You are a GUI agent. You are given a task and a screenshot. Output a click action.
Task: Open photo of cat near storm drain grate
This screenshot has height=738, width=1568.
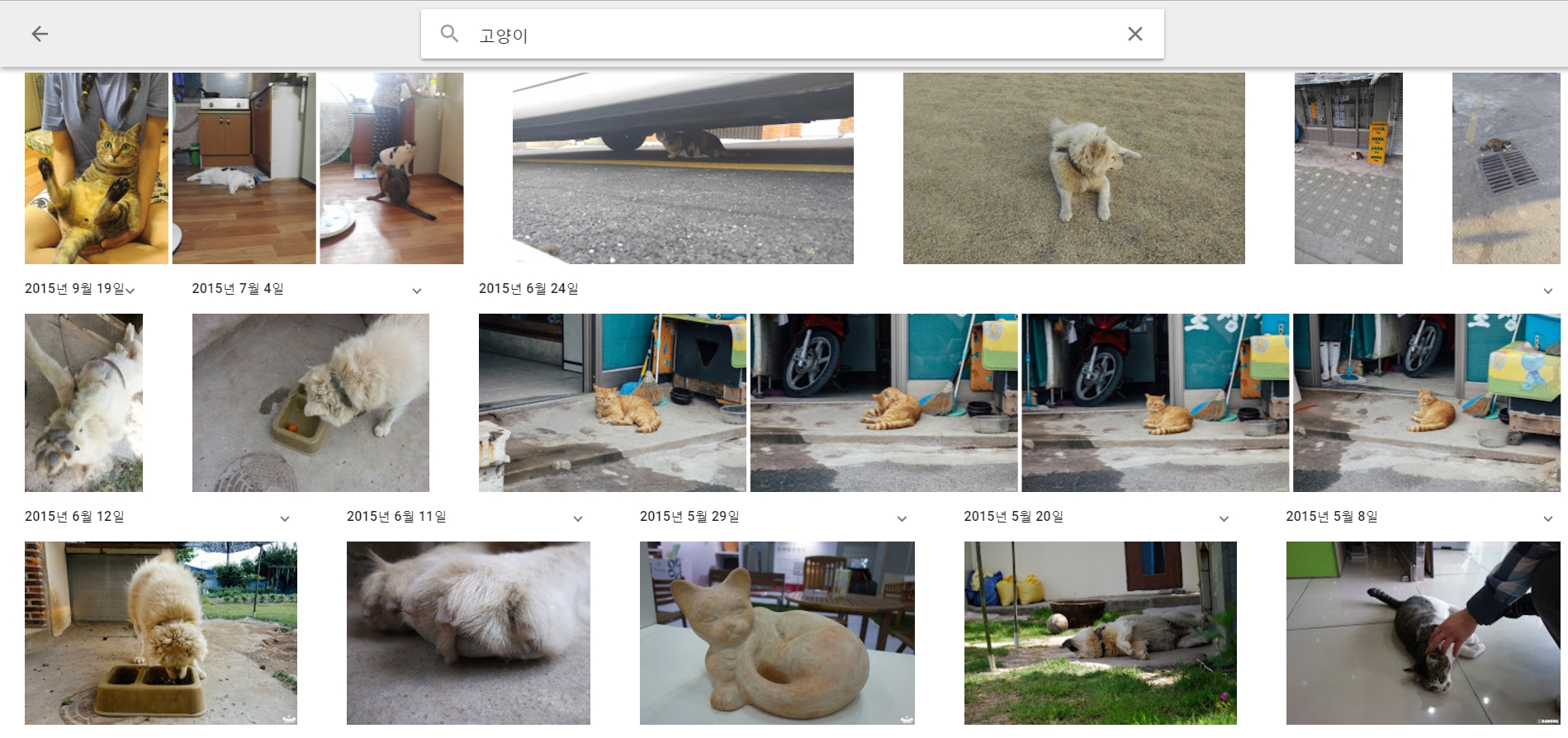pos(1506,168)
